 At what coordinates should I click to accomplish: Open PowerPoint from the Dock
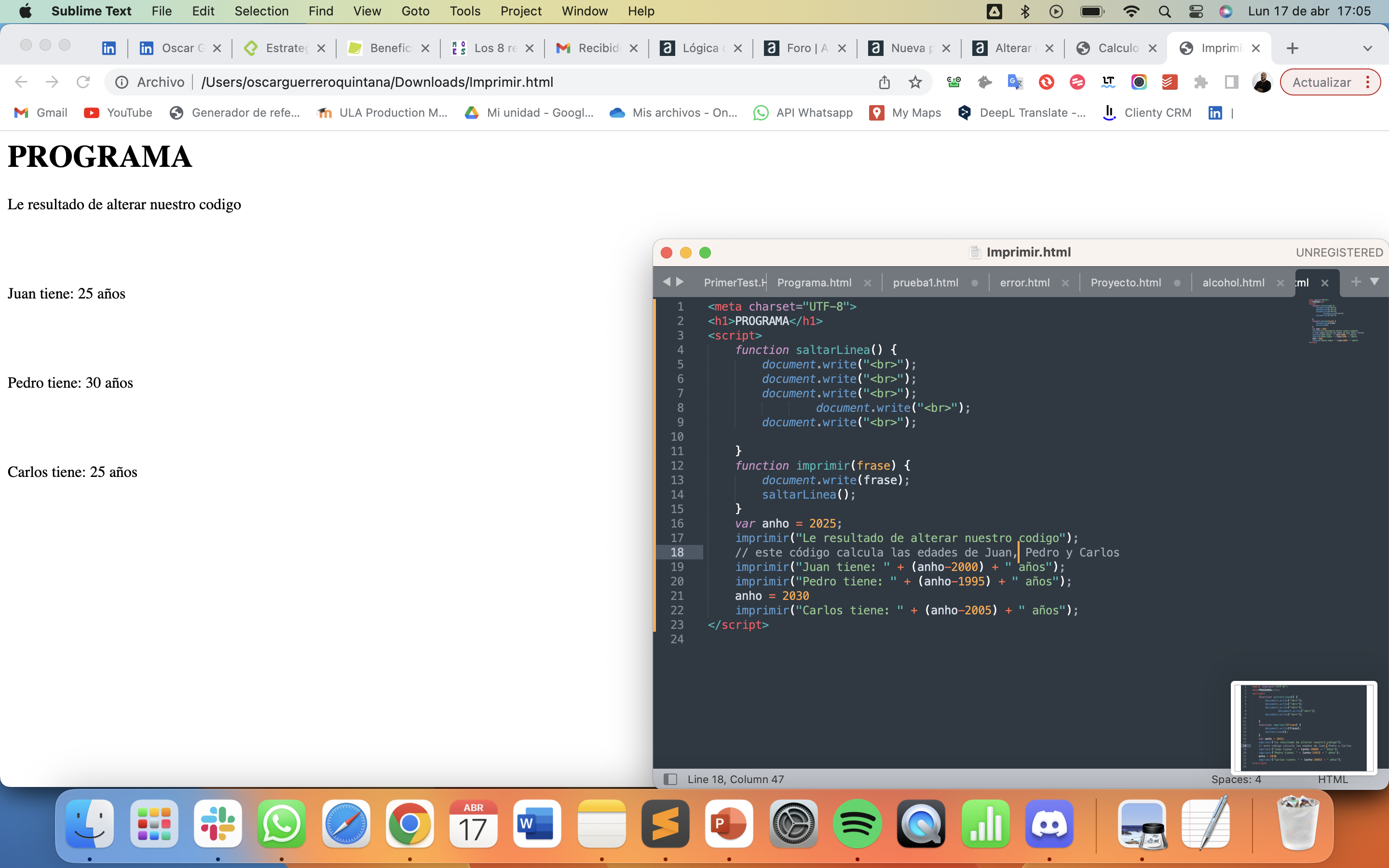729,824
